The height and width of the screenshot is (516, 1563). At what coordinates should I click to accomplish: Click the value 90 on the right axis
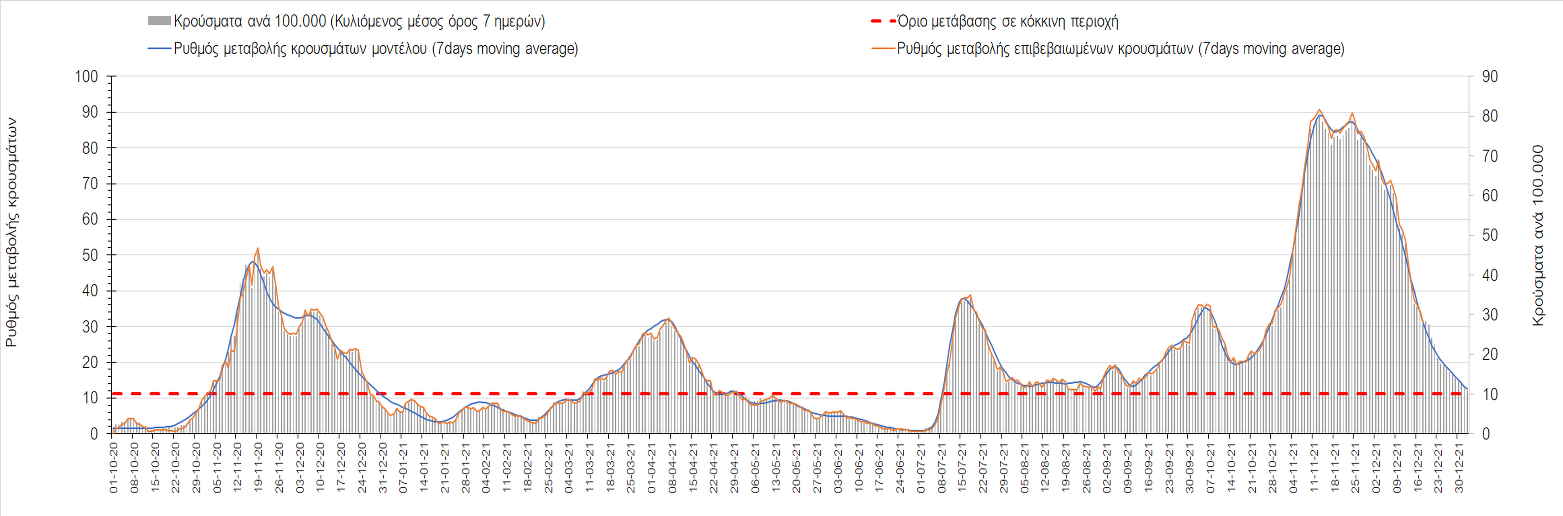click(x=1489, y=77)
